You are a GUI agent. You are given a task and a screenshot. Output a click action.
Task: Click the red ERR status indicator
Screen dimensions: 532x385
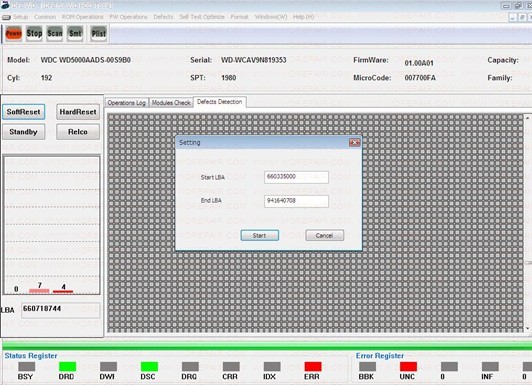[313, 366]
